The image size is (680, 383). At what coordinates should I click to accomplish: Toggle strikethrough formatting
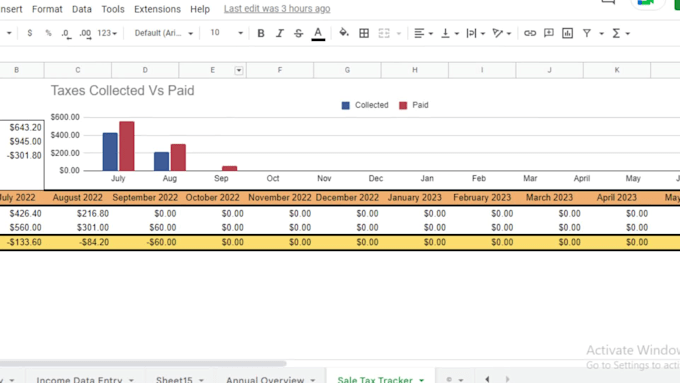[298, 33]
